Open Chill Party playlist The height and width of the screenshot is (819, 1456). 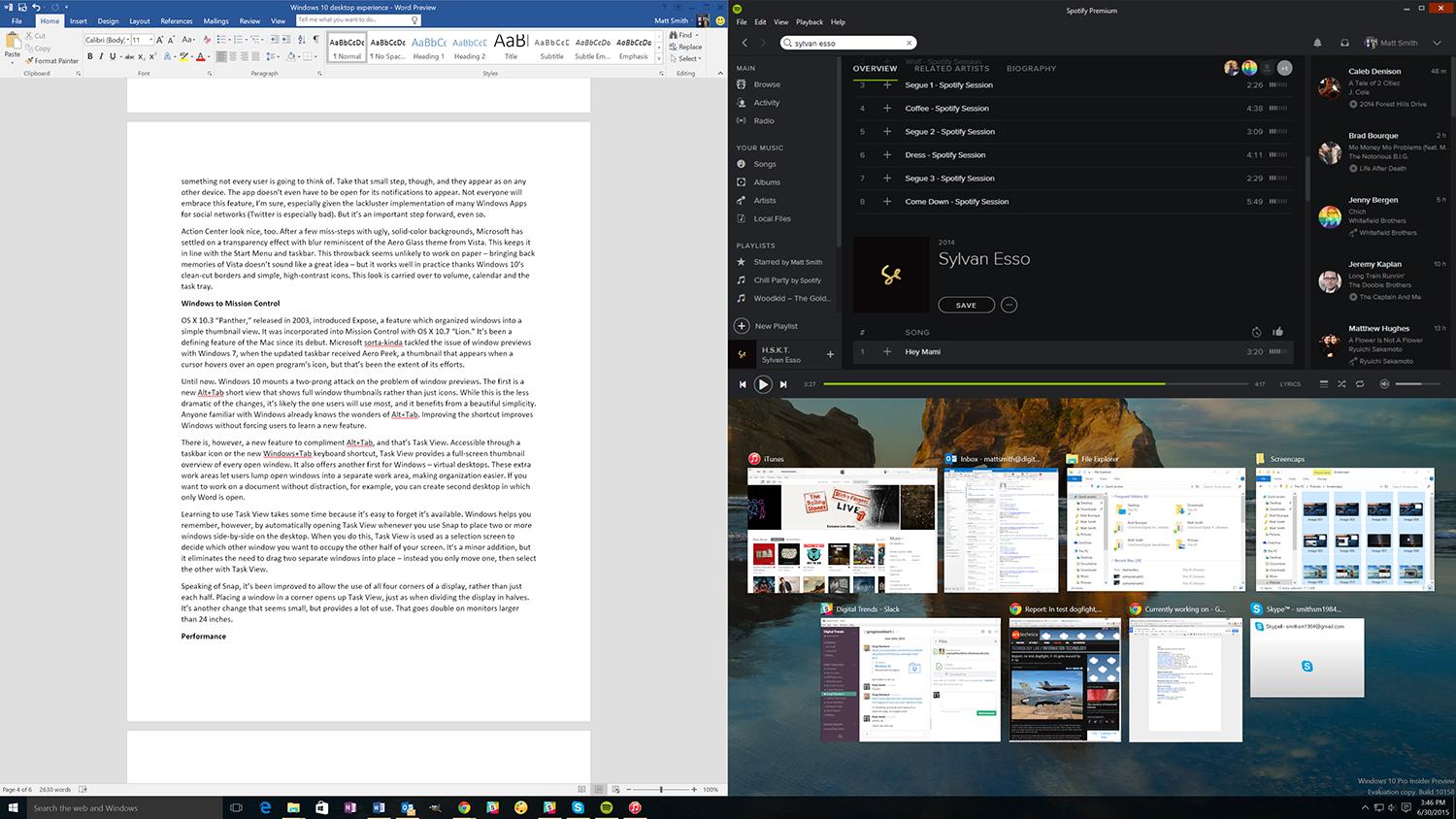coord(787,279)
